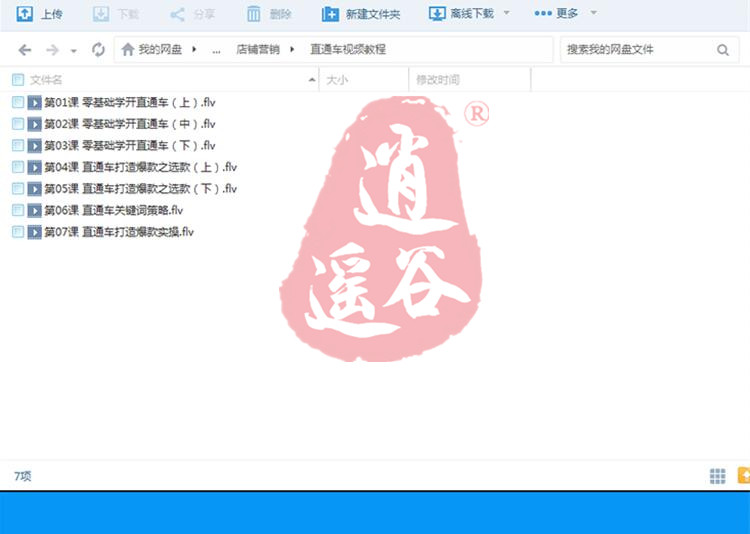Image resolution: width=750 pixels, height=534 pixels.
Task: Click the video icon of 第04课
Action: pyautogui.click(x=34, y=167)
